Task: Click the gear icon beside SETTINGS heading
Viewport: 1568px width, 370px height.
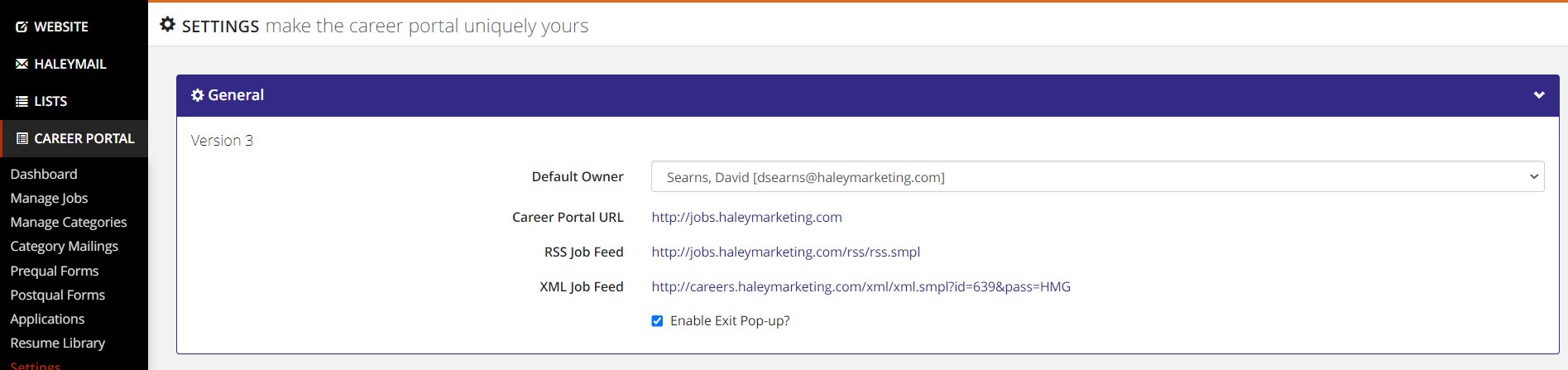Action: click(x=168, y=25)
